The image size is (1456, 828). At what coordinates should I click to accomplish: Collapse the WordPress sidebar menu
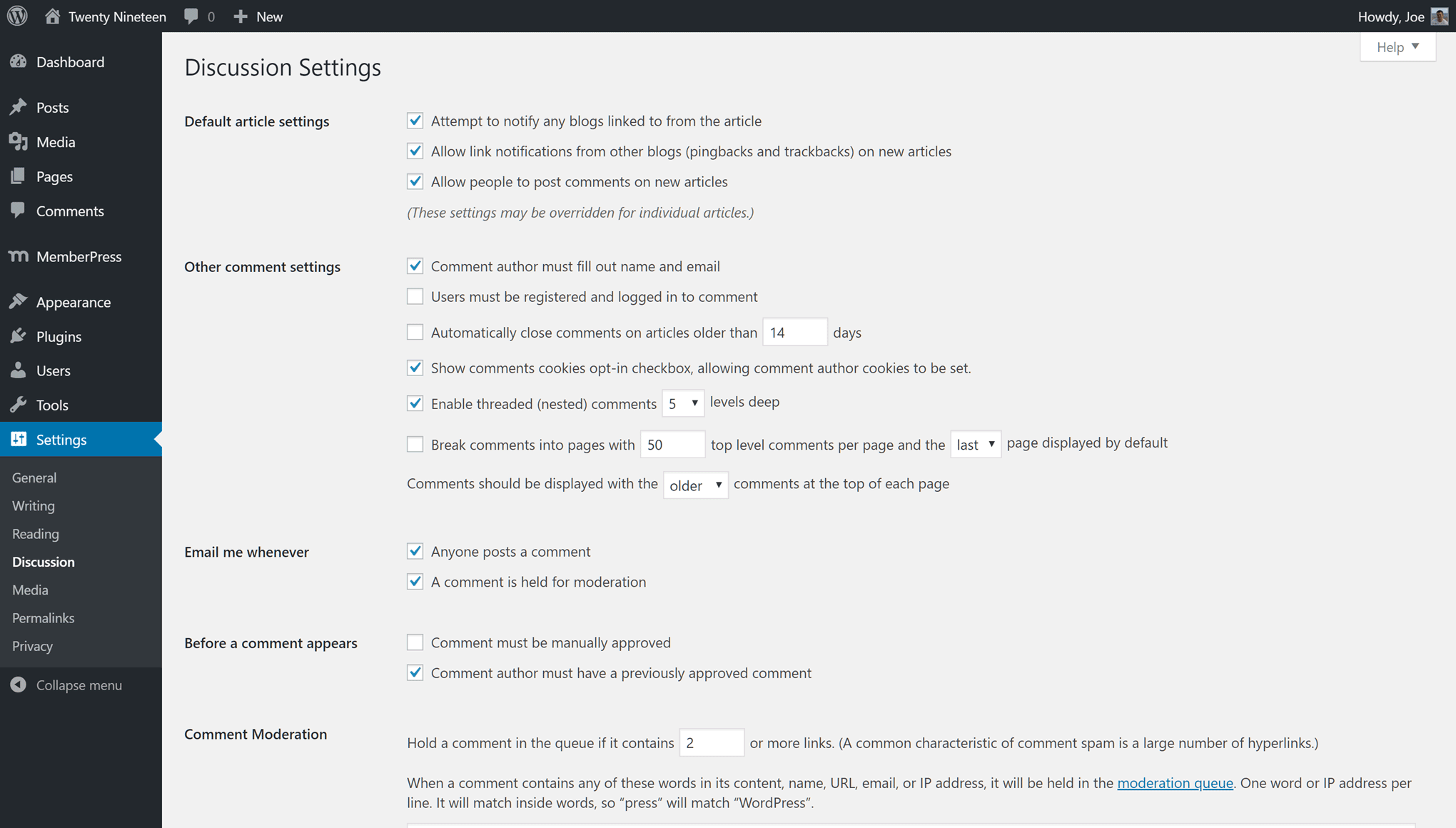pyautogui.click(x=66, y=685)
